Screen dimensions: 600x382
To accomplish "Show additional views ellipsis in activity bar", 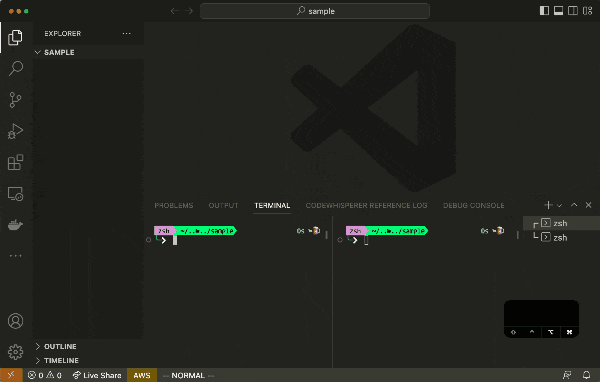I will [x=15, y=255].
